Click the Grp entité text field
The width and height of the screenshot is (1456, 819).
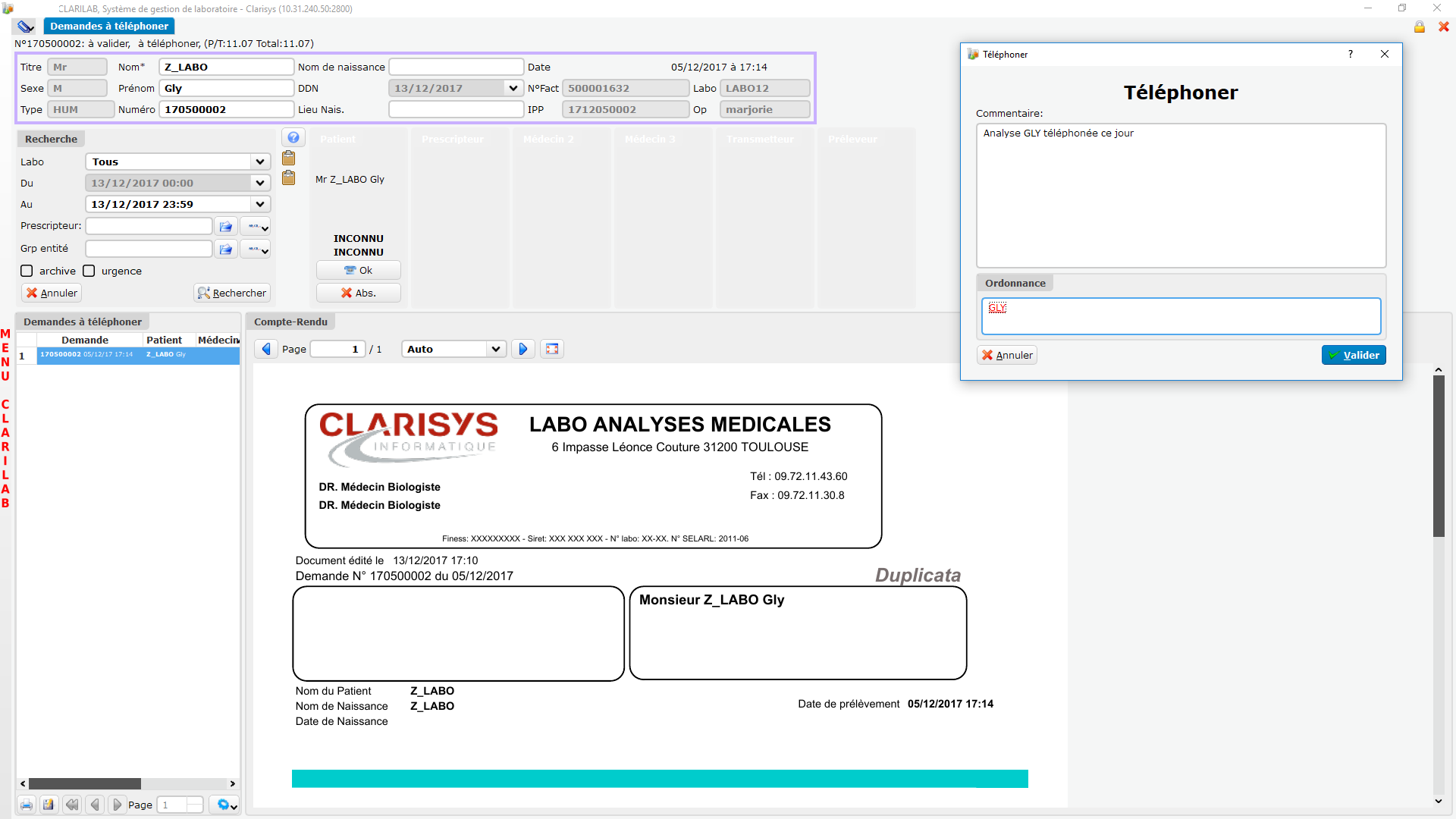pyautogui.click(x=149, y=249)
